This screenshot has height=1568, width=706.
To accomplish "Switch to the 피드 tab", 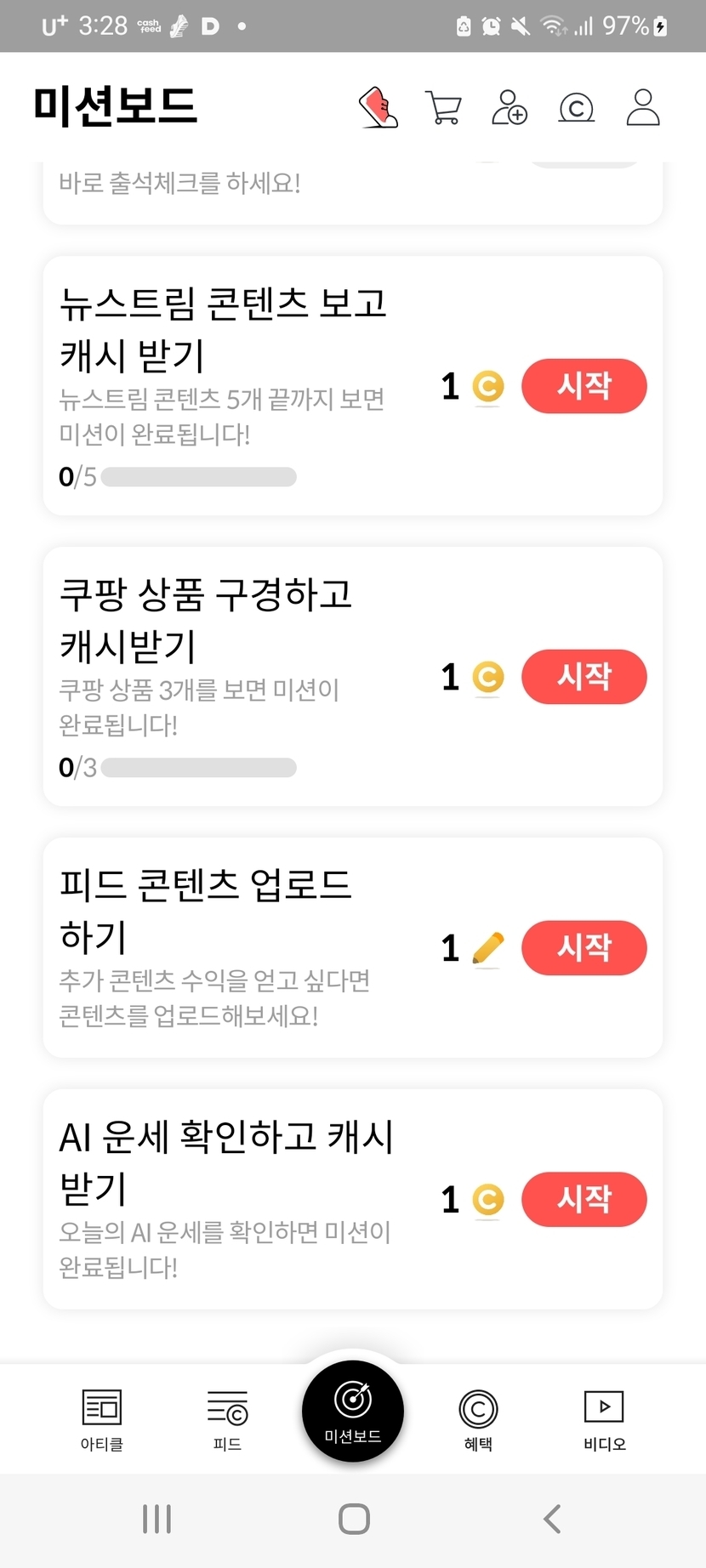I will 227,1419.
